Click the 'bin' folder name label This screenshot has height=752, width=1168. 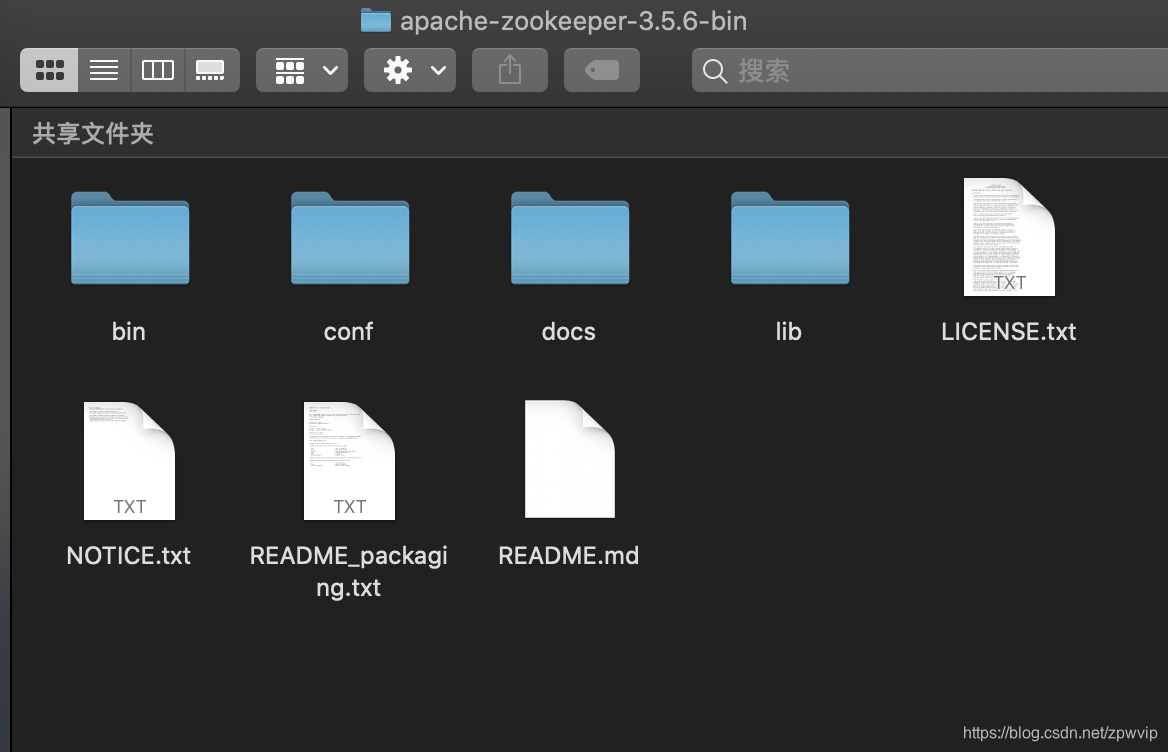point(129,331)
